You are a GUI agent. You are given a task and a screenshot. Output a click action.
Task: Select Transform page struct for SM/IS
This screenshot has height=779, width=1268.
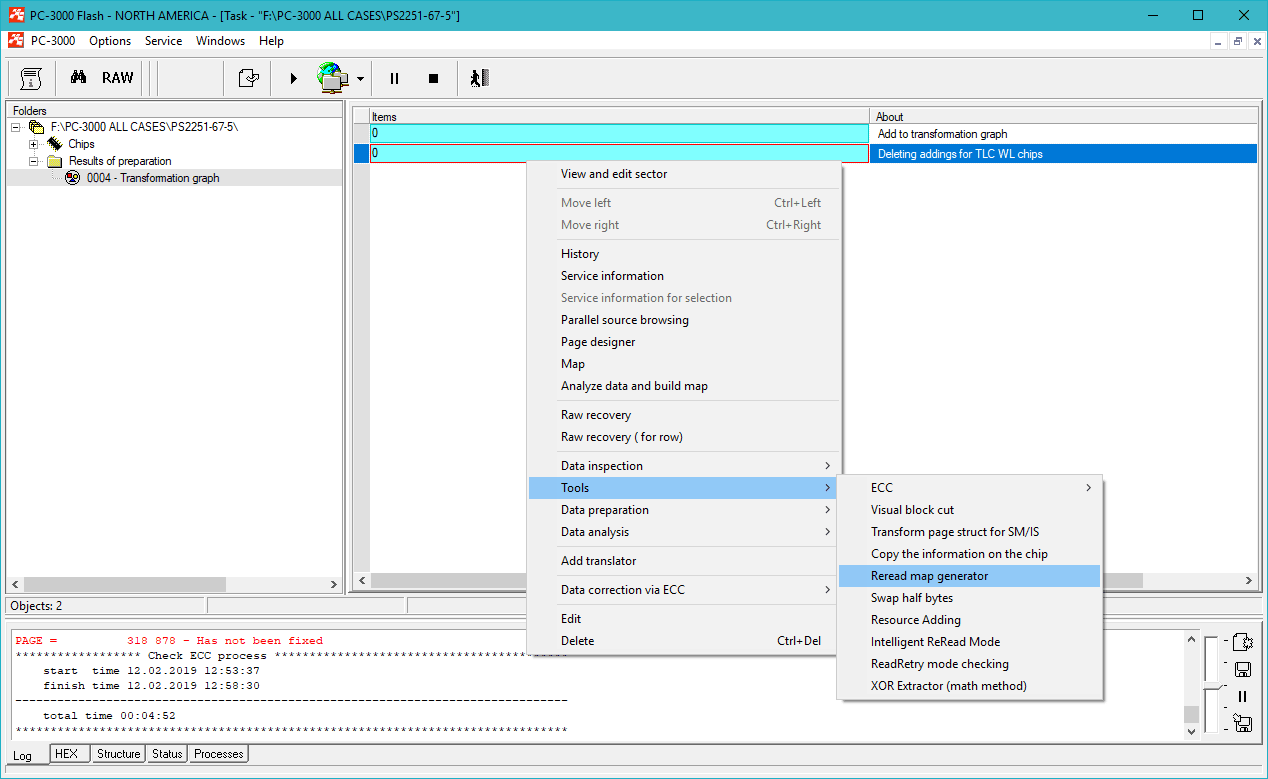click(969, 532)
